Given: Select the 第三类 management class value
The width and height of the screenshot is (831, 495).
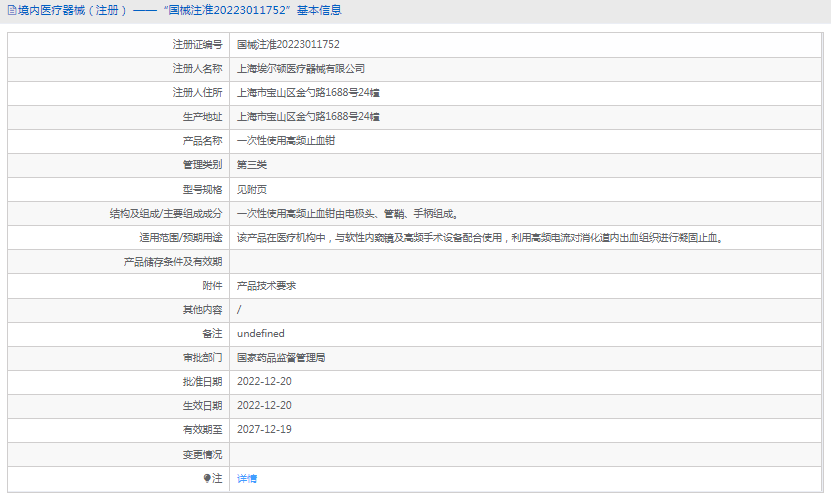Looking at the screenshot, I should coord(252,165).
